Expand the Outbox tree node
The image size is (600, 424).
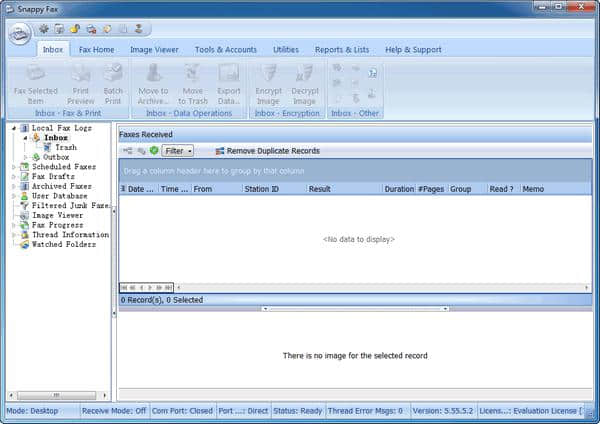26,157
